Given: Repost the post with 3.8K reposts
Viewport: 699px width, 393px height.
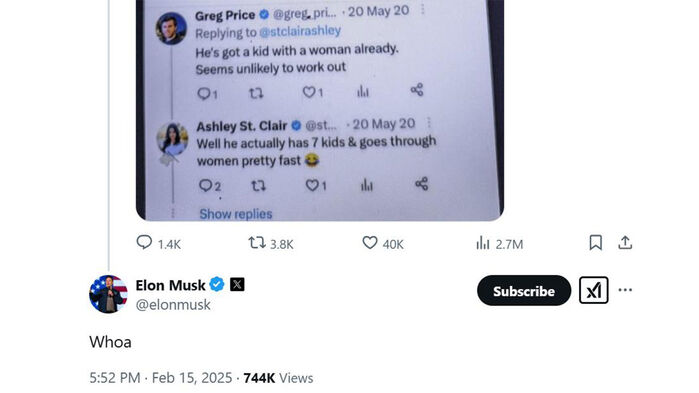Looking at the screenshot, I should coord(271,243).
